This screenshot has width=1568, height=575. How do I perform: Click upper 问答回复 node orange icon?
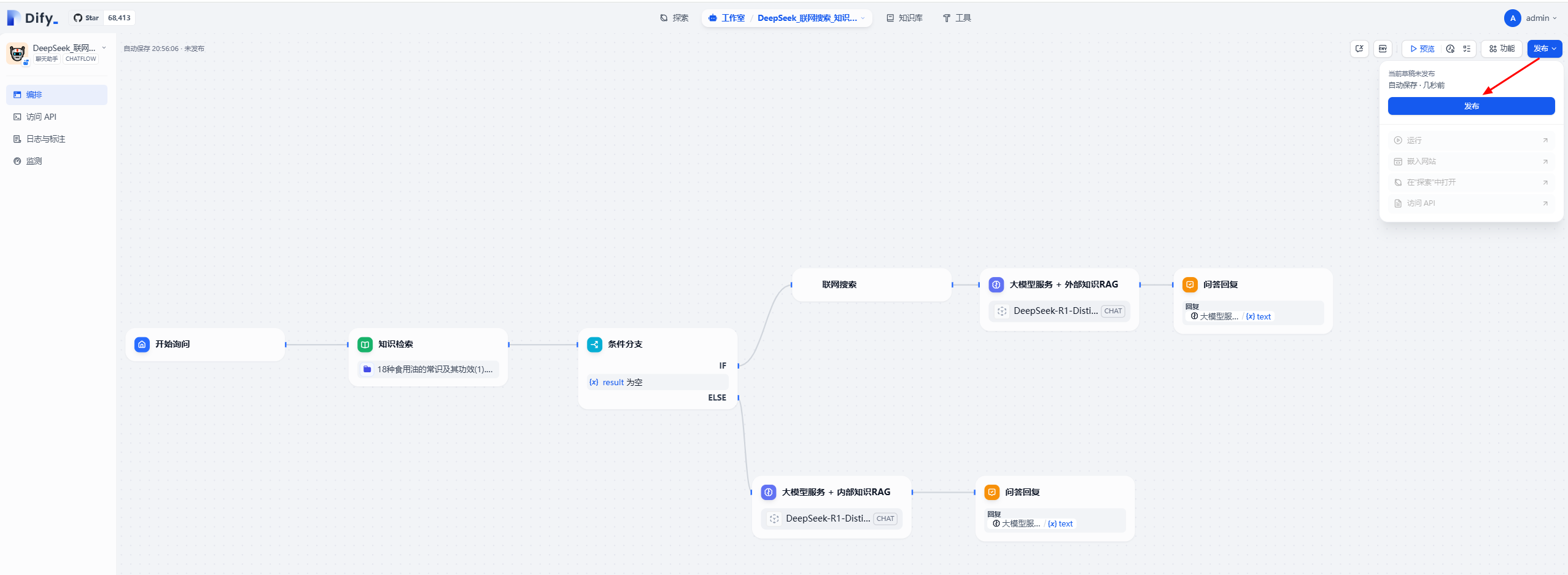(x=1190, y=284)
